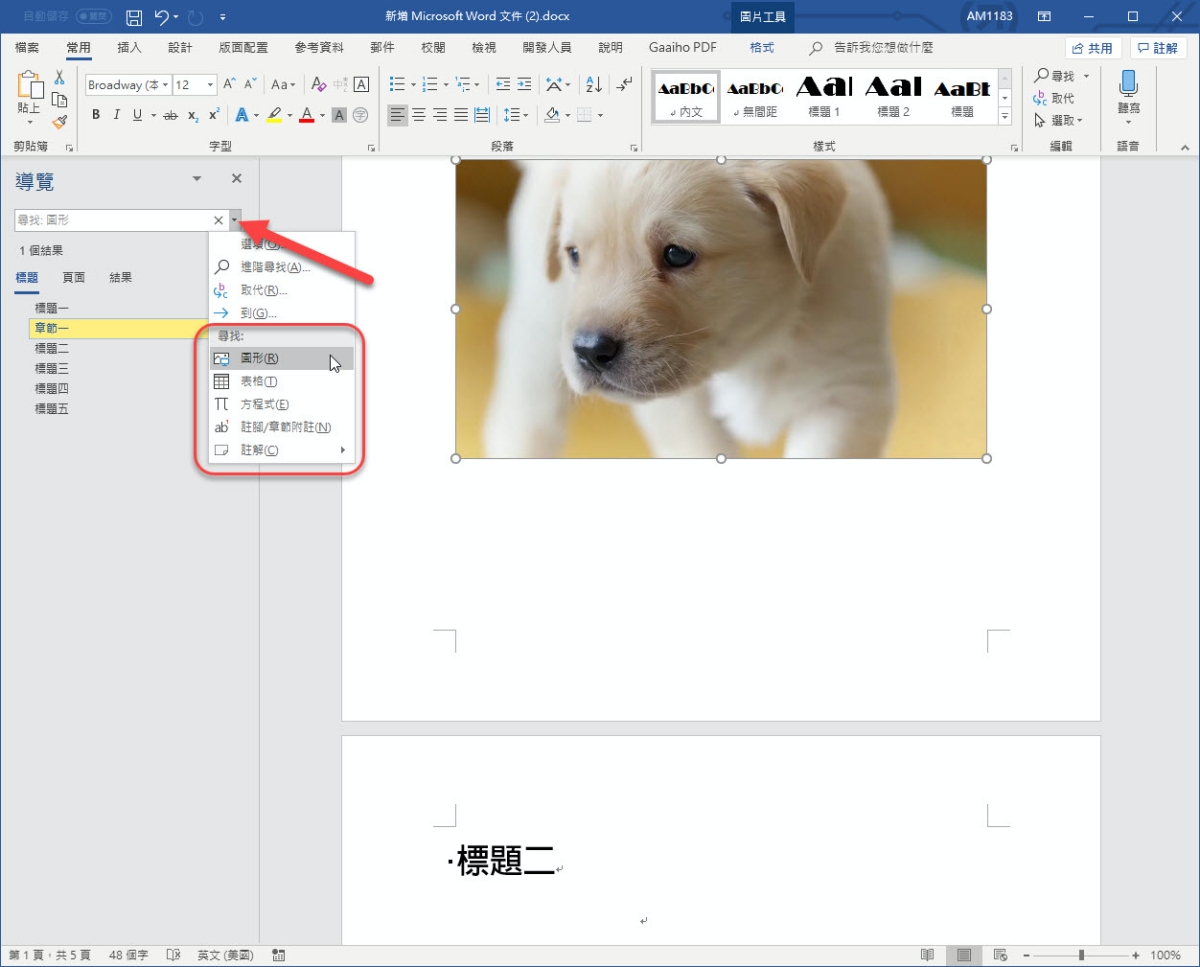Select 標題三 in the navigation headings list

click(x=52, y=368)
